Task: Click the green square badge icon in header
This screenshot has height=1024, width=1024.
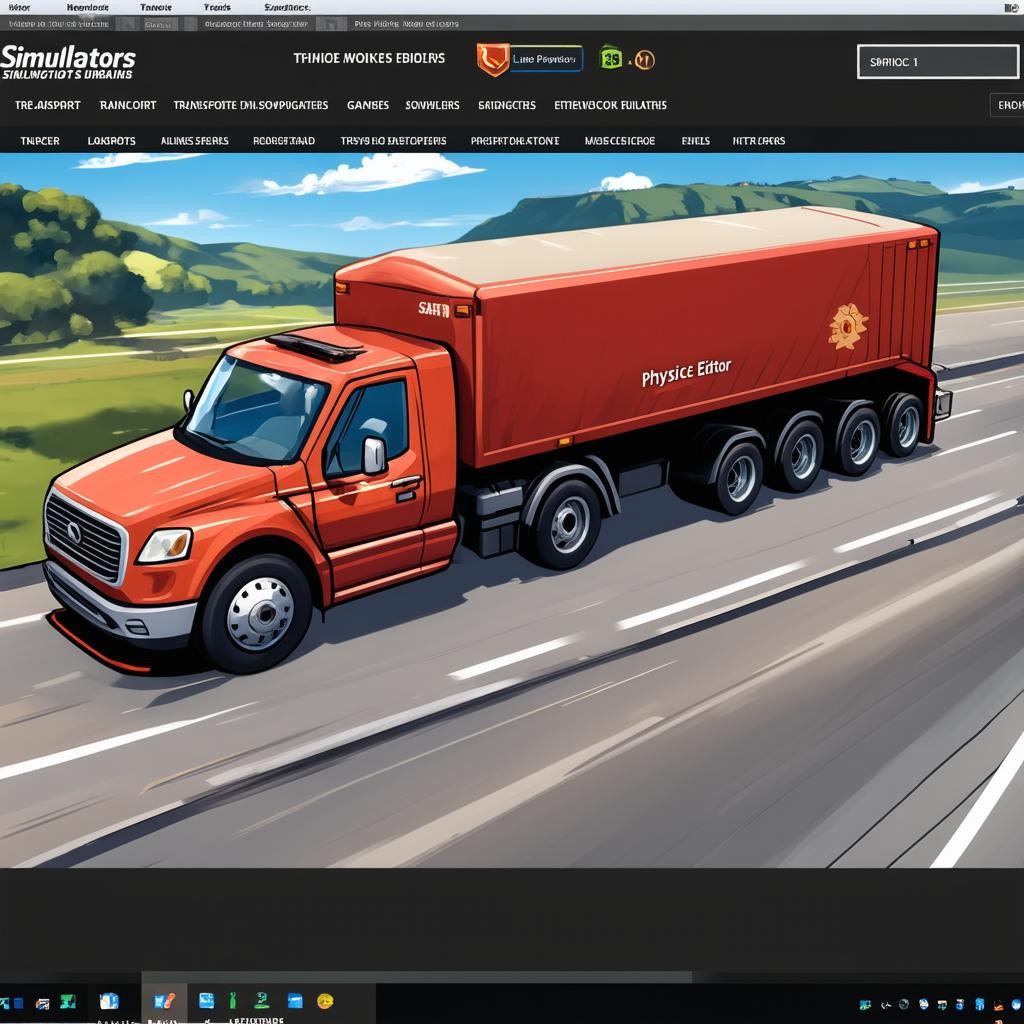Action: [610, 59]
